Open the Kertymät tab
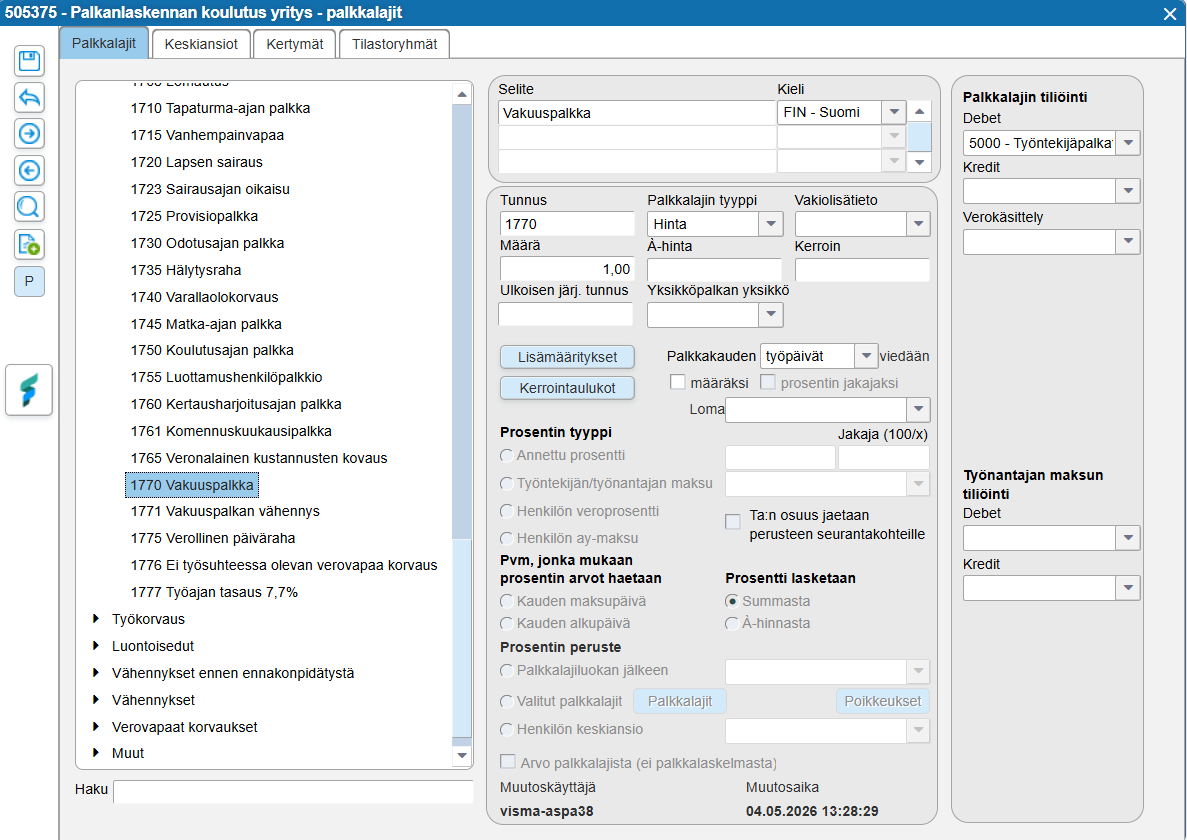 click(x=294, y=44)
